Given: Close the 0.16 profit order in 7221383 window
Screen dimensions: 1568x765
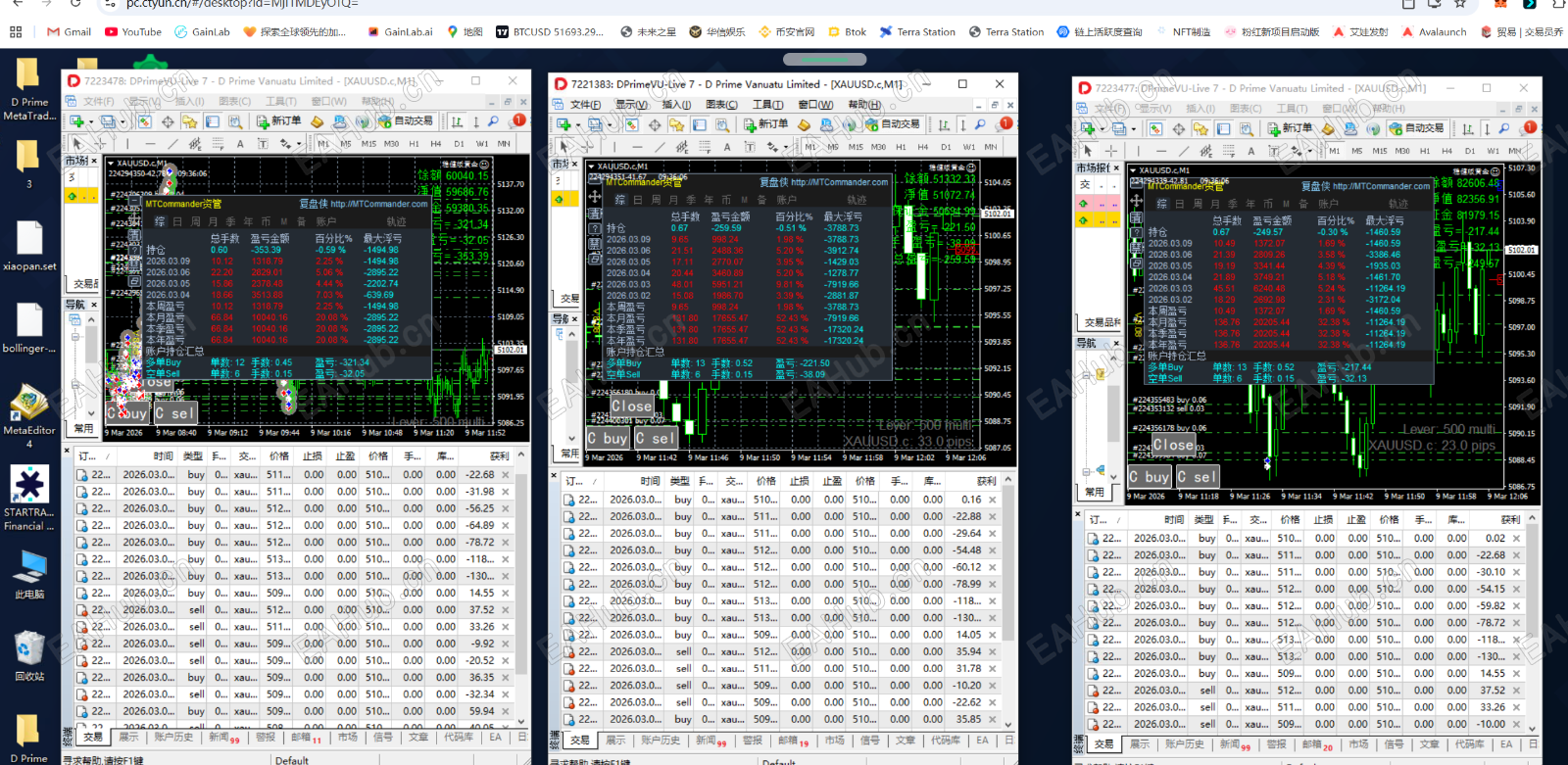Looking at the screenshot, I should 992,500.
